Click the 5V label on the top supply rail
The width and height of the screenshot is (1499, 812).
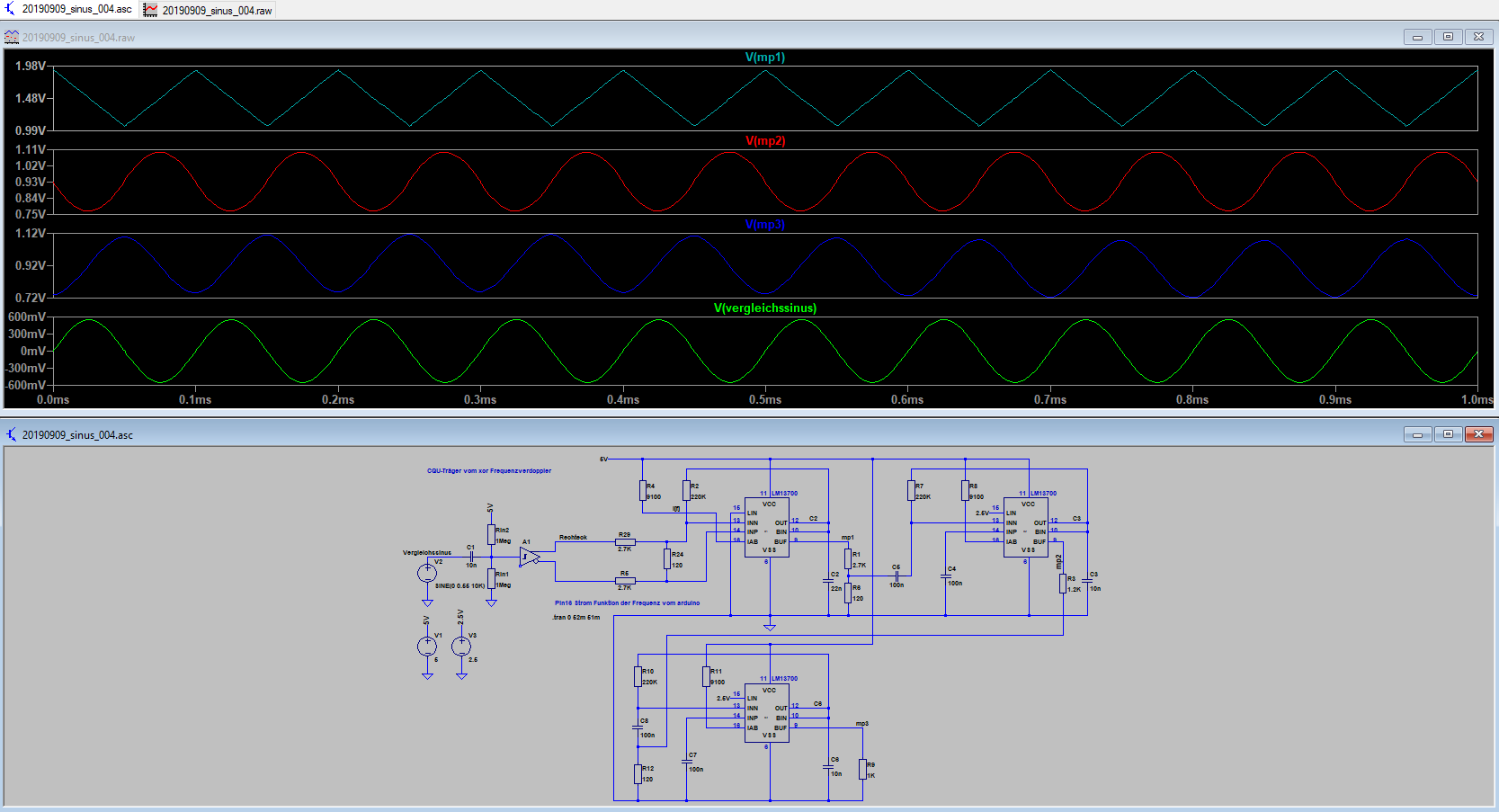pyautogui.click(x=603, y=459)
